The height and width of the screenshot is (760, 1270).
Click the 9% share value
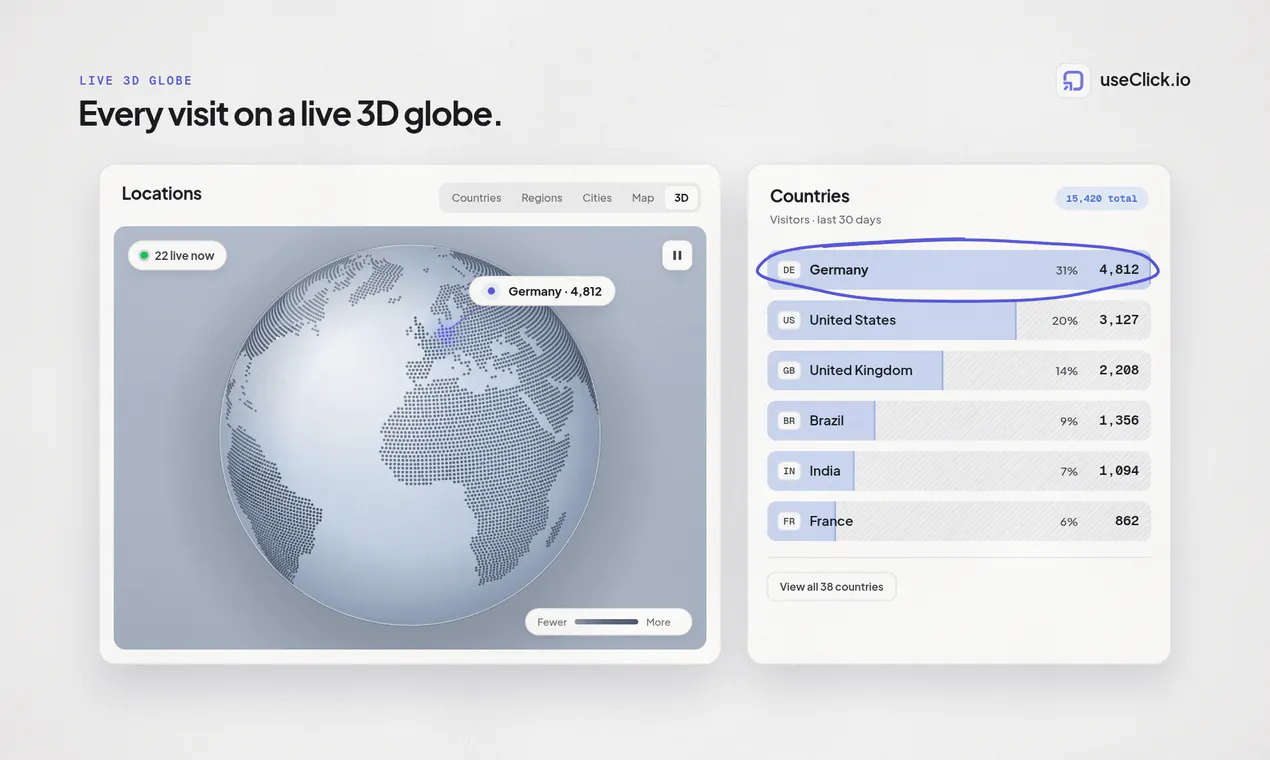point(1069,422)
